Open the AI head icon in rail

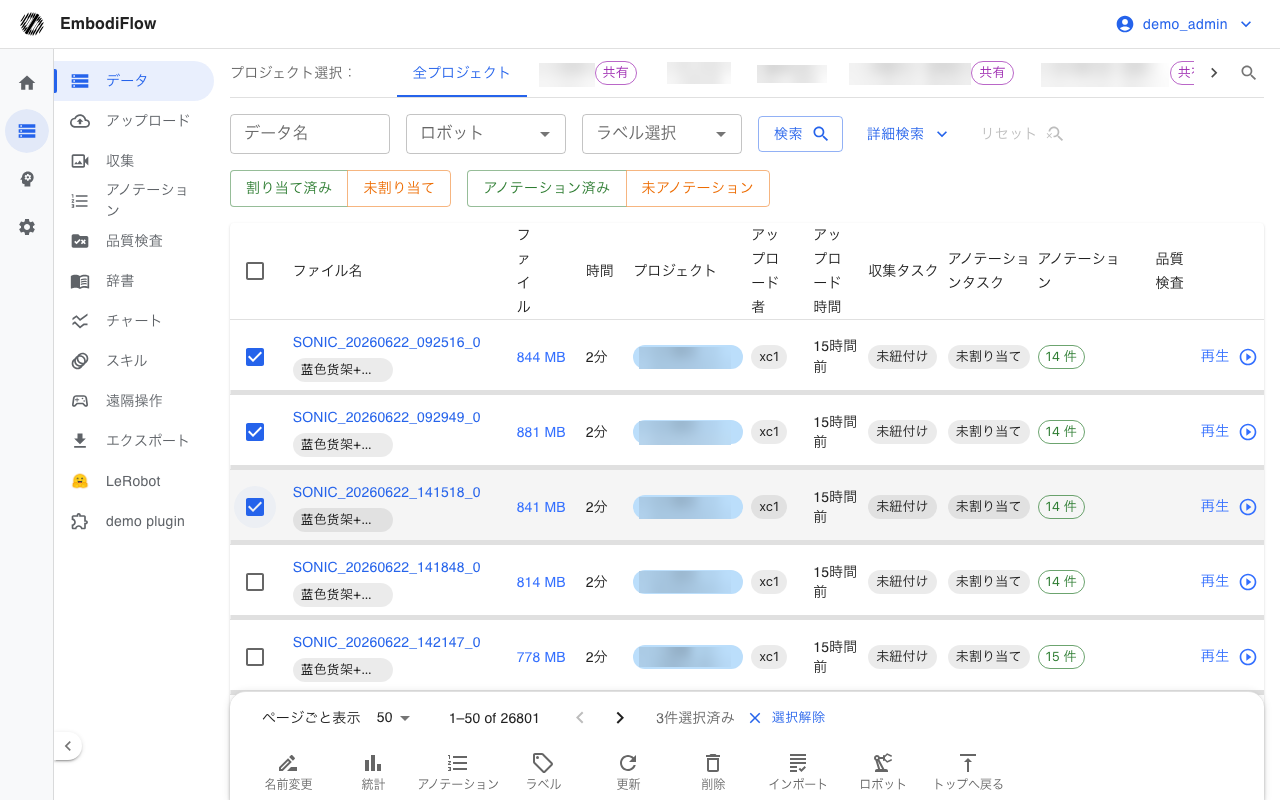click(27, 179)
